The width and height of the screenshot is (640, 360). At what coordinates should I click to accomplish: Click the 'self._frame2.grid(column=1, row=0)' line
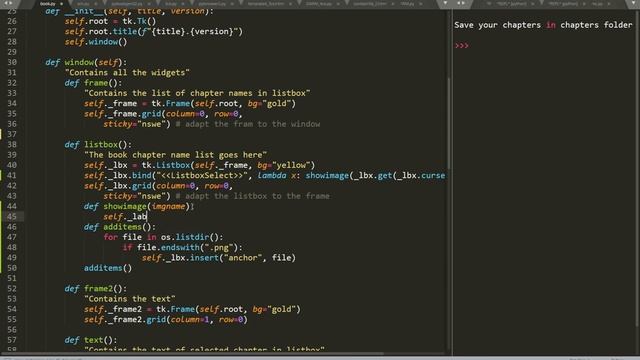pos(166,319)
